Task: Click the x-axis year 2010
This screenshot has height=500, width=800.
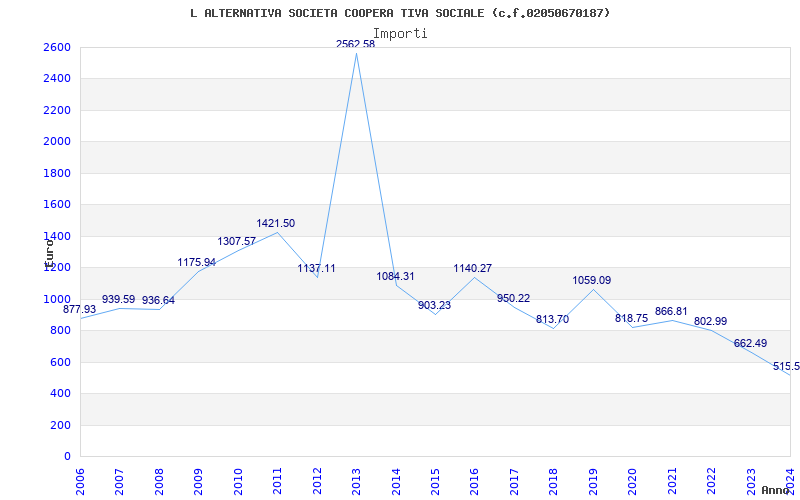Action: (238, 481)
